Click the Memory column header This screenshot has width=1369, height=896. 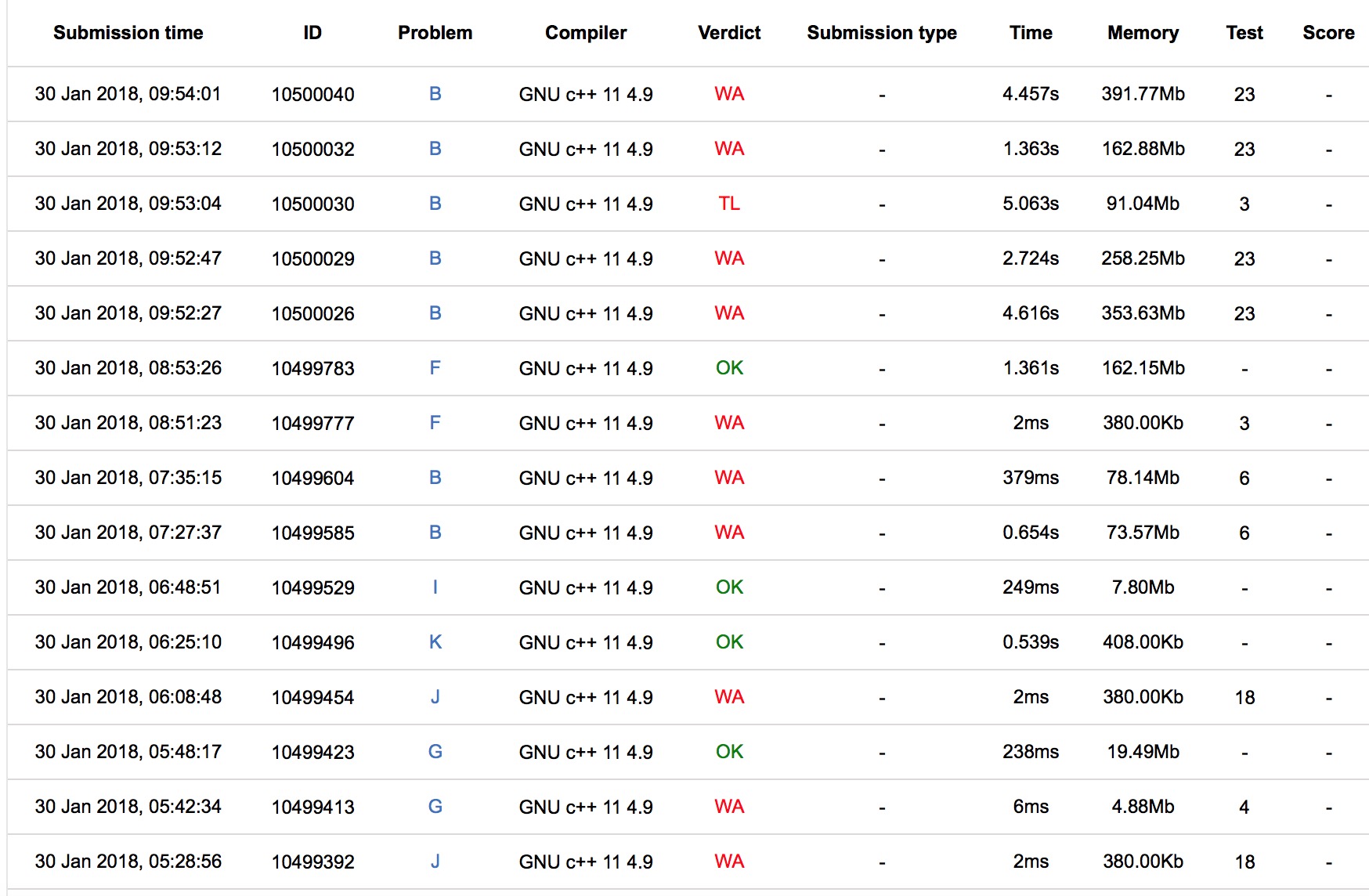[1142, 33]
